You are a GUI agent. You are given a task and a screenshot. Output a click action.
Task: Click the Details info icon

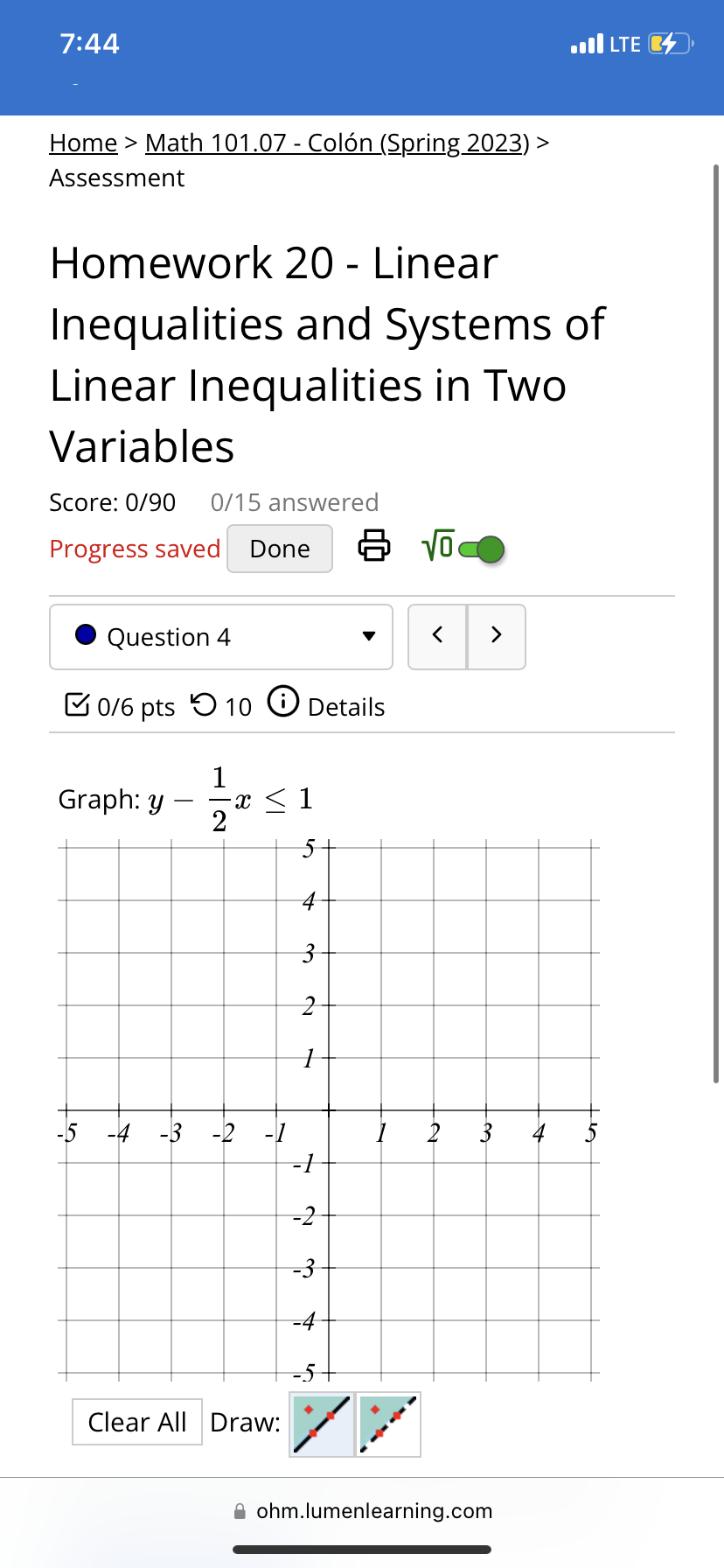tap(283, 702)
